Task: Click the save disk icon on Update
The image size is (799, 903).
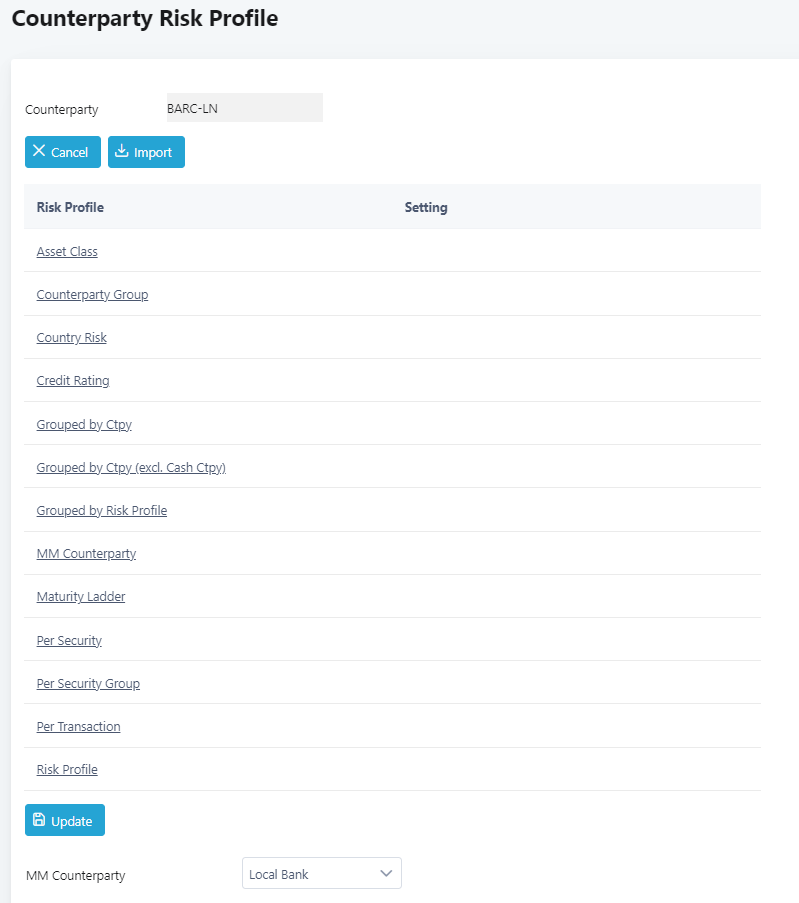Action: [39, 821]
